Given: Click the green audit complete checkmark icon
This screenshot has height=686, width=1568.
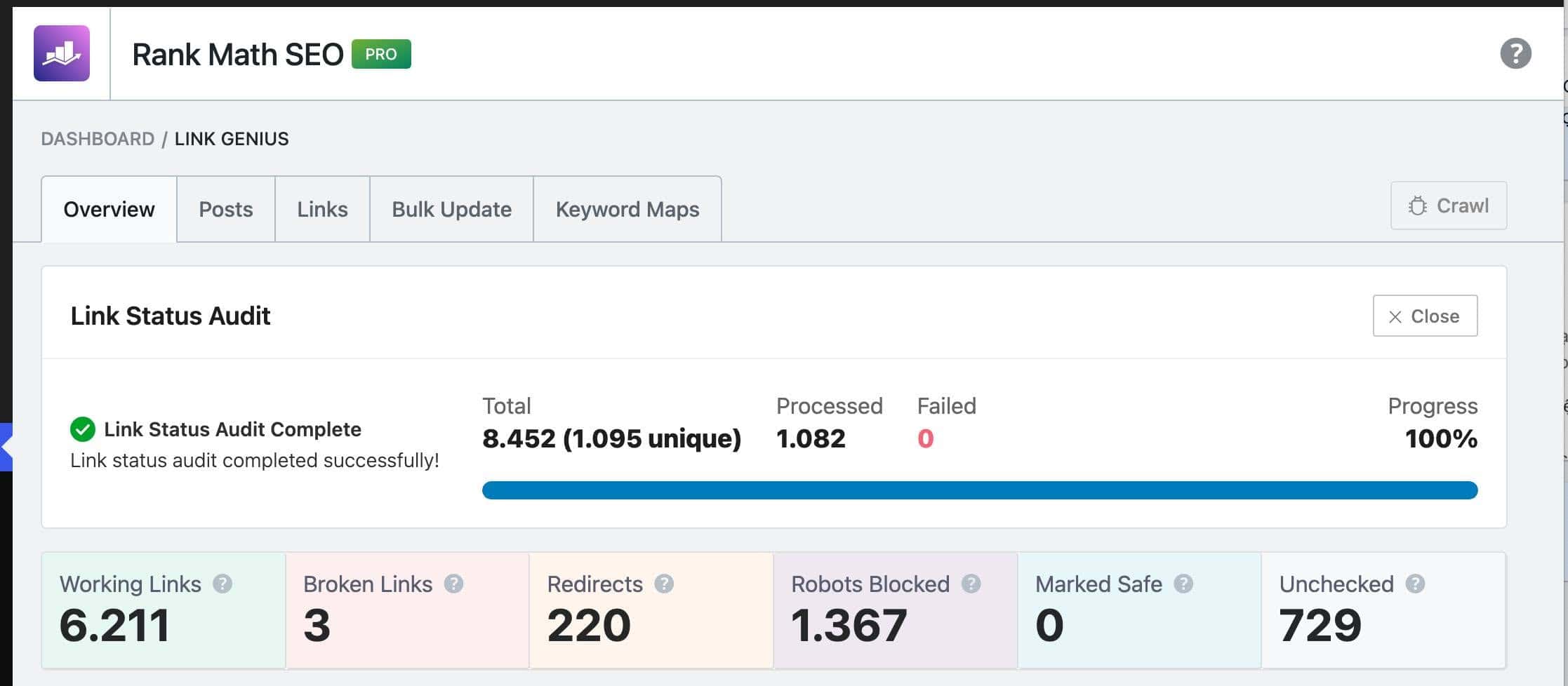Looking at the screenshot, I should [x=83, y=429].
